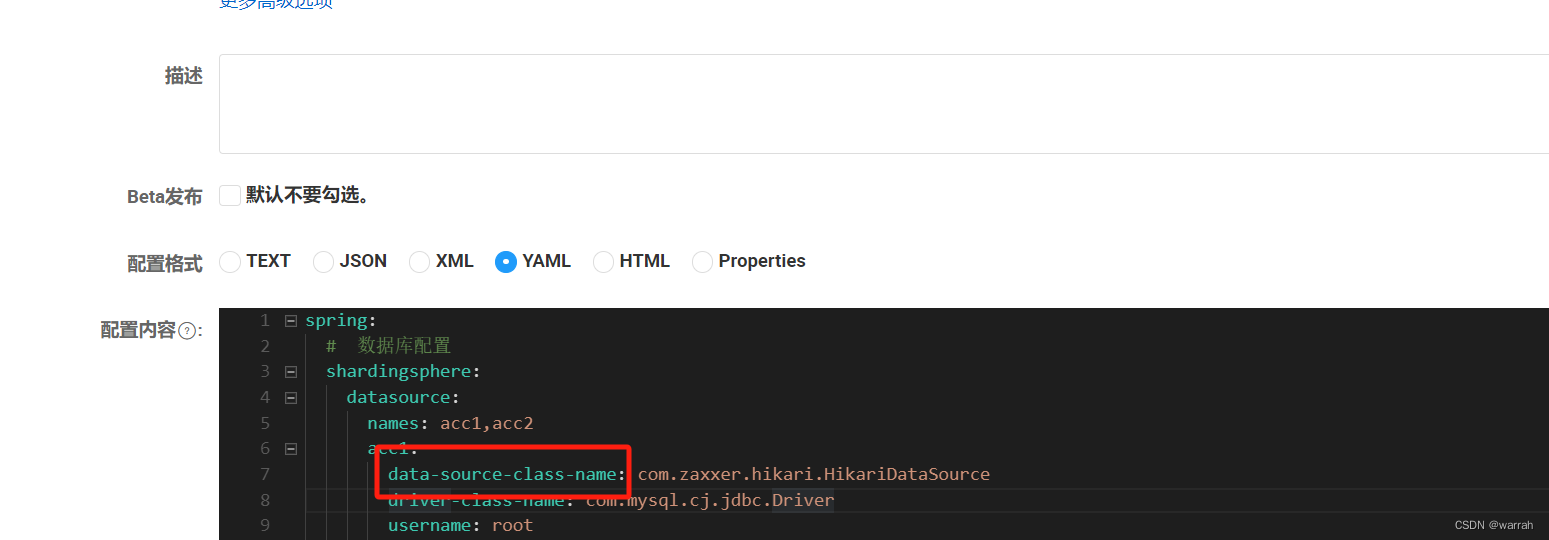Click the 'com.zaxxer.hikari.HikariDataSource' value
The height and width of the screenshot is (540, 1549).
click(814, 474)
